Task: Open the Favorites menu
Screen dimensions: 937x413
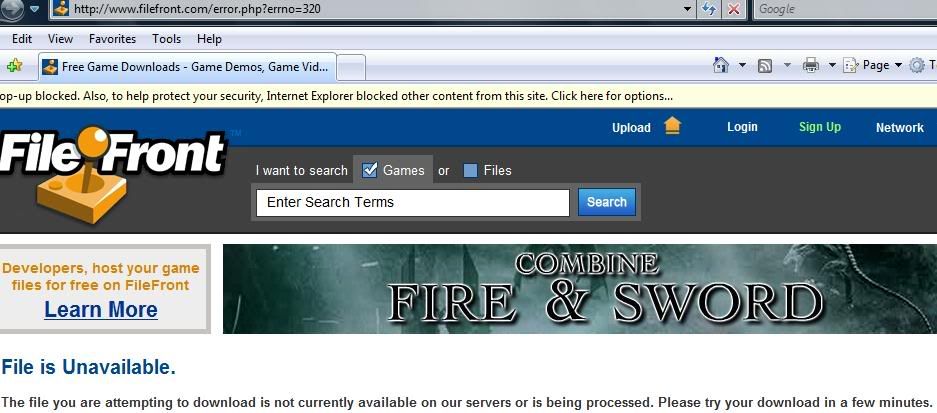Action: point(112,39)
